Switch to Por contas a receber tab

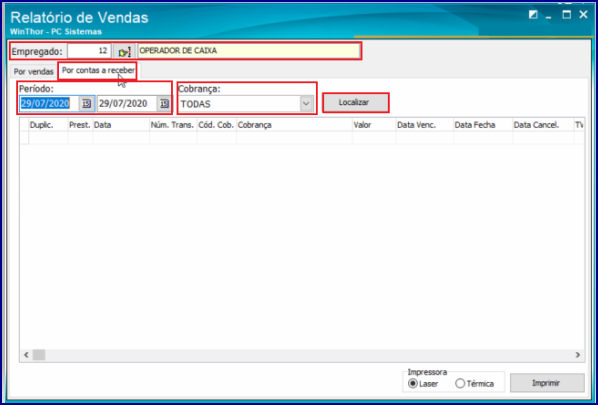pyautogui.click(x=98, y=71)
